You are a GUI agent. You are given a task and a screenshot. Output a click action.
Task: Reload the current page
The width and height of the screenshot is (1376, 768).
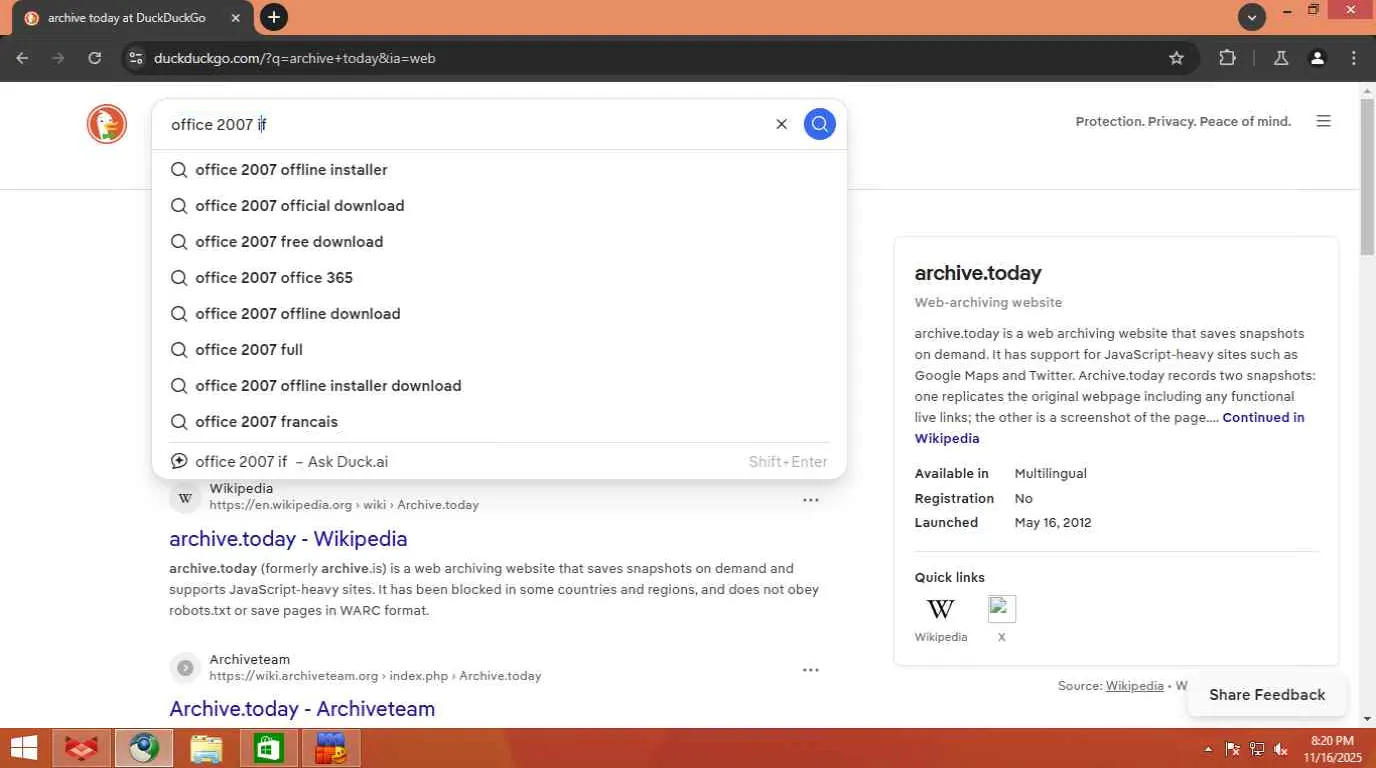[x=95, y=58]
